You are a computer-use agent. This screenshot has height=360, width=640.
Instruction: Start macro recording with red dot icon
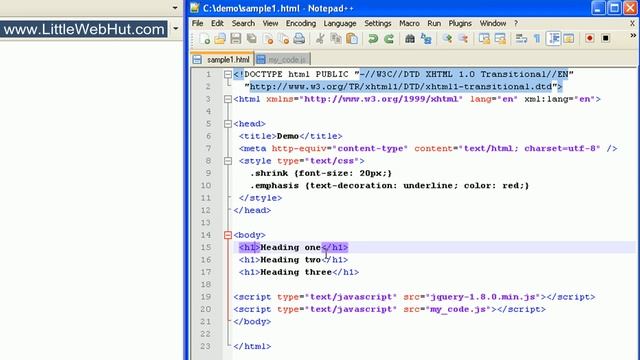pos(589,39)
